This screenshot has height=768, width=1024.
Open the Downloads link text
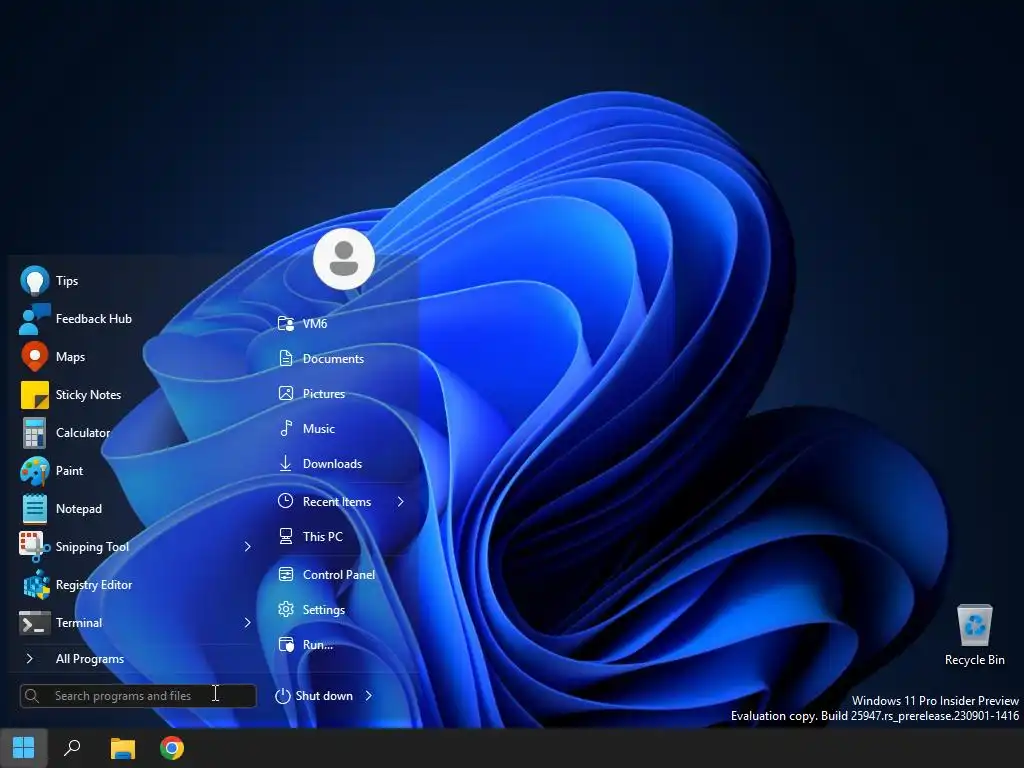[332, 464]
